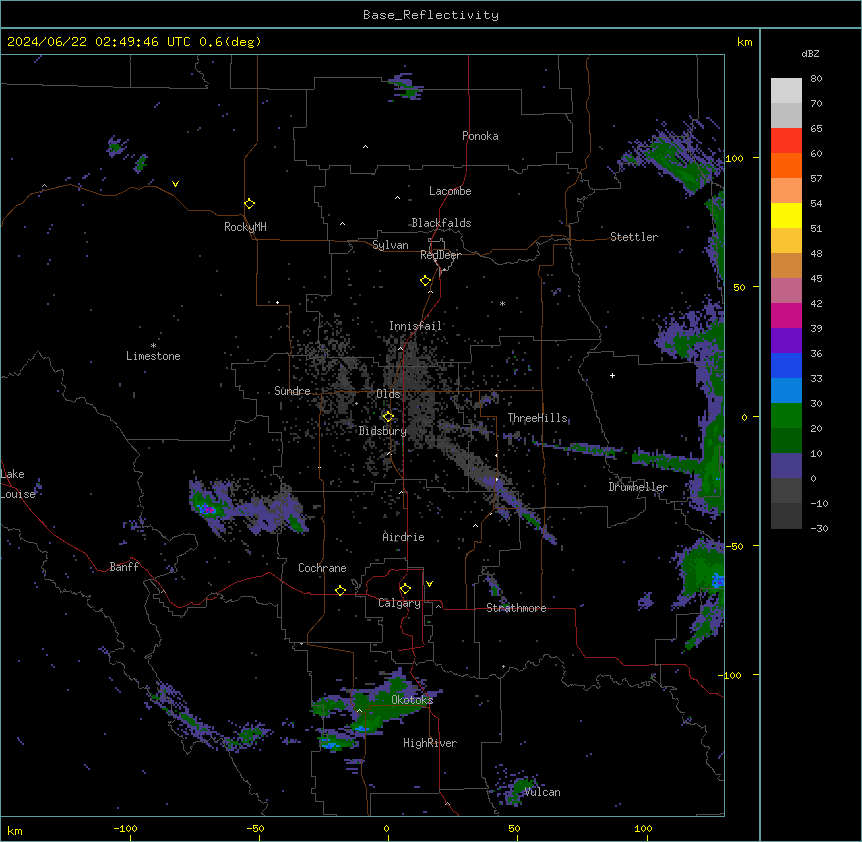Click the Stettler label
862x842 pixels.
tap(634, 237)
